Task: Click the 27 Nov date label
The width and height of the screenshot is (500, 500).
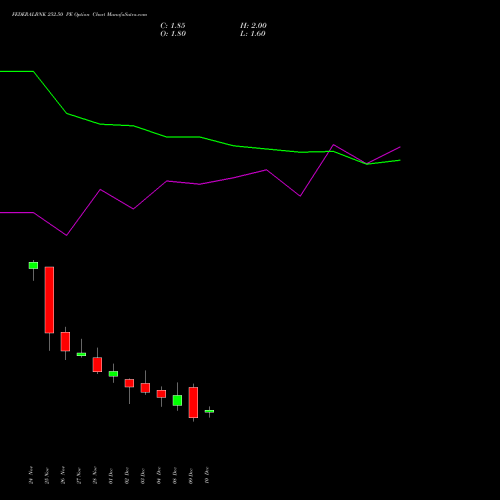Action: [79, 475]
